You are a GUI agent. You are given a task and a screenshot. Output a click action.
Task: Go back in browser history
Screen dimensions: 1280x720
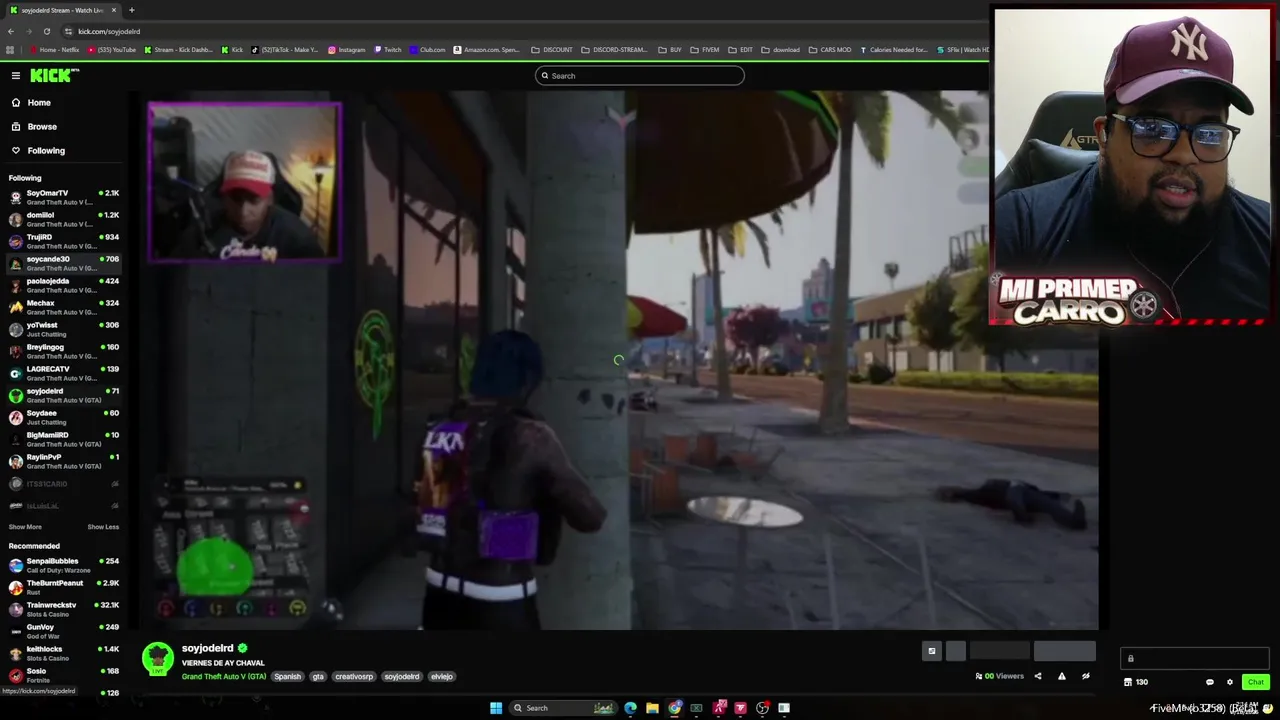pos(9,31)
